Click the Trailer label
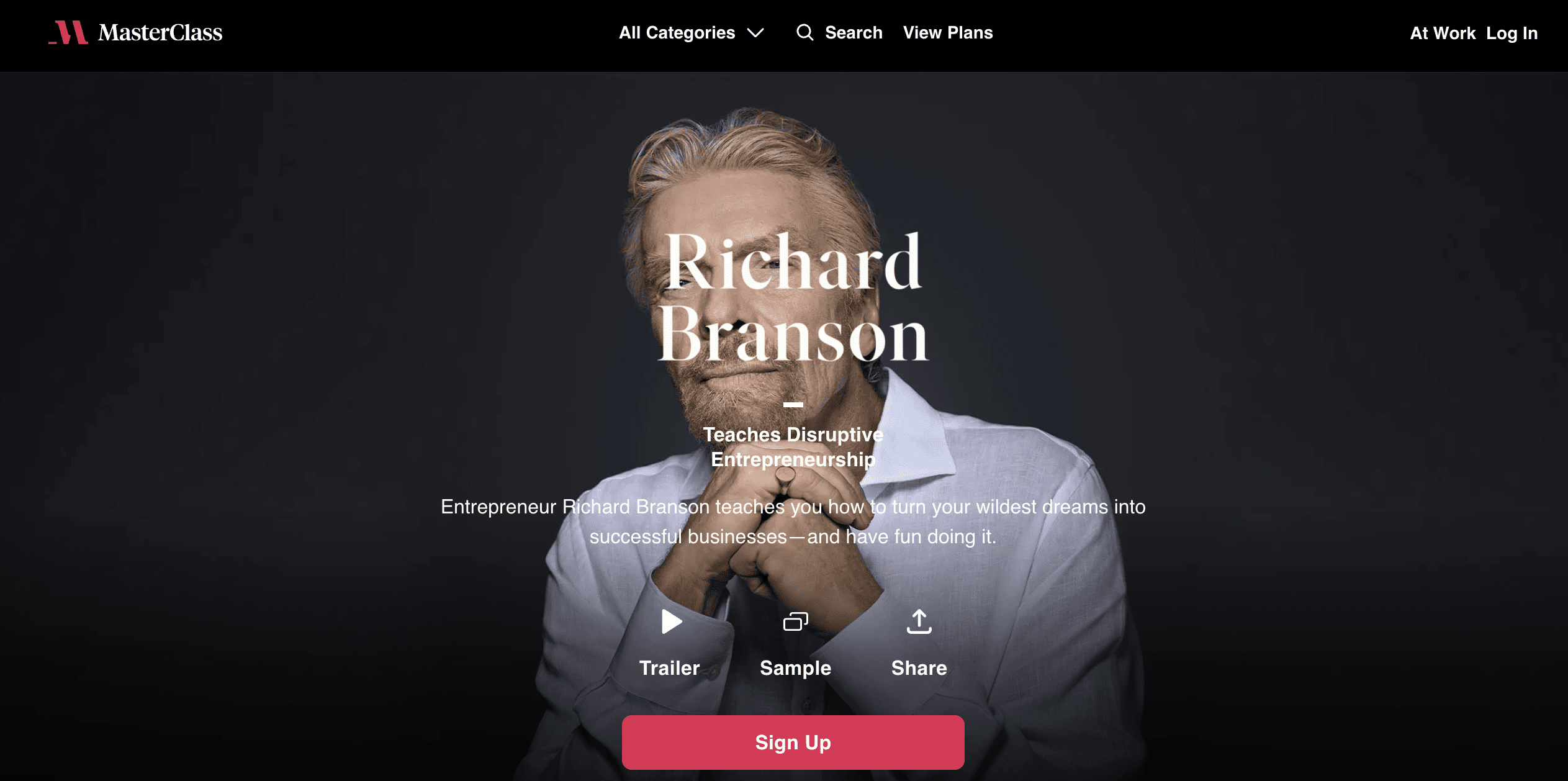The height and width of the screenshot is (781, 1568). 670,668
